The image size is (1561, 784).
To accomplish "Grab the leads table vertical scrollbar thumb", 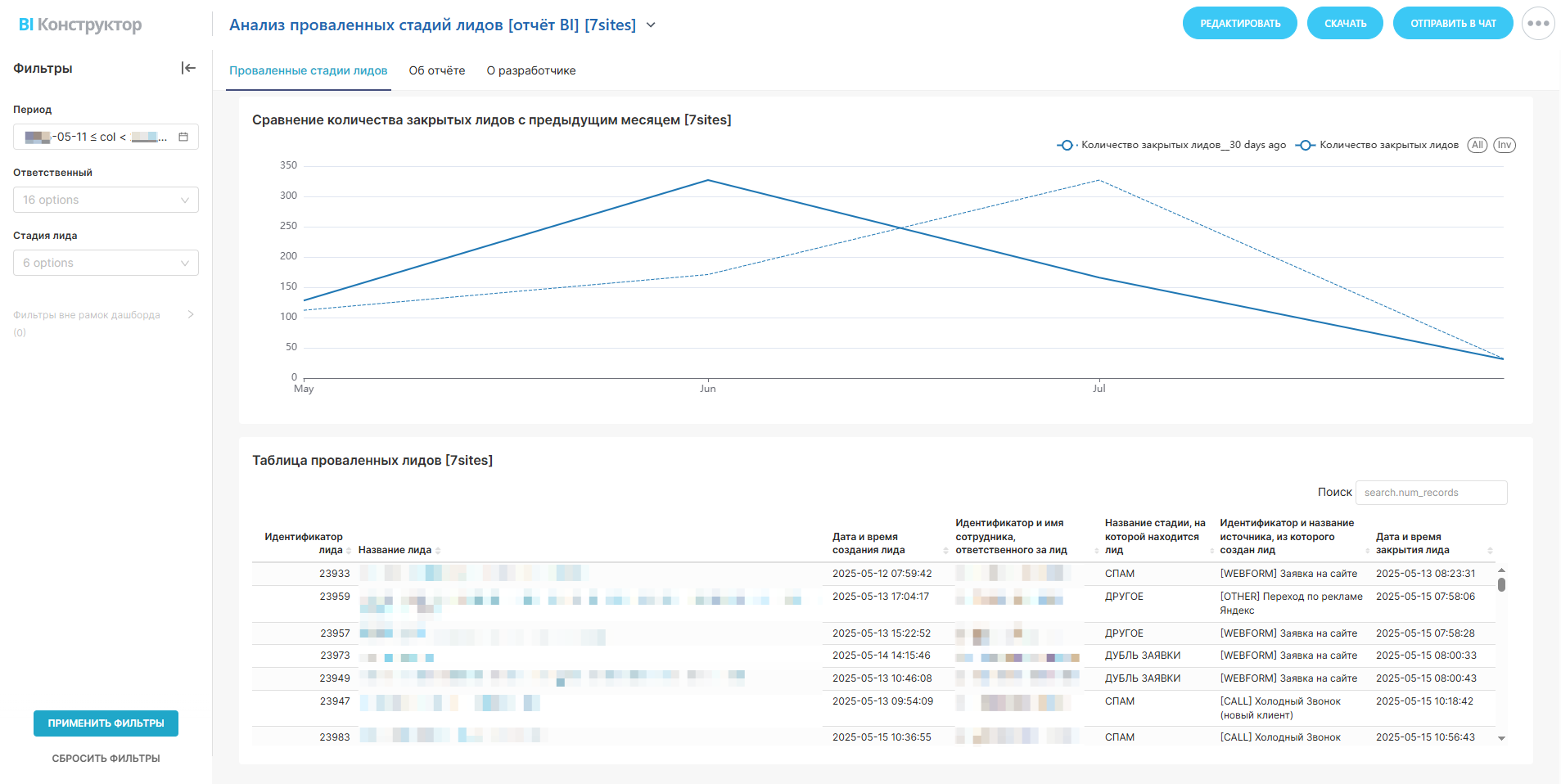I will tap(1501, 584).
